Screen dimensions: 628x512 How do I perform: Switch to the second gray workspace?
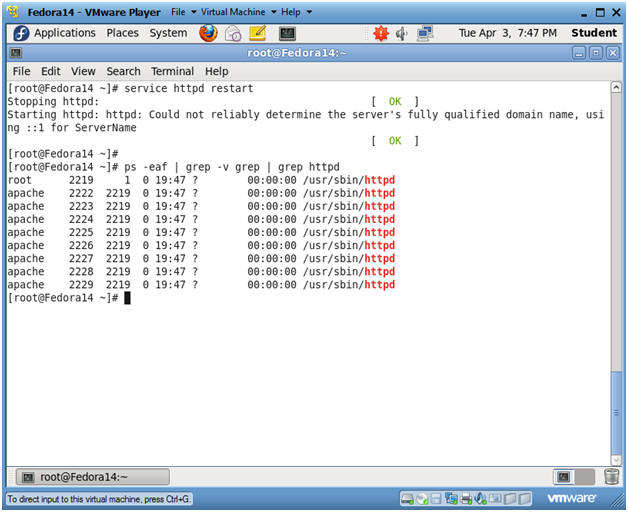point(584,477)
